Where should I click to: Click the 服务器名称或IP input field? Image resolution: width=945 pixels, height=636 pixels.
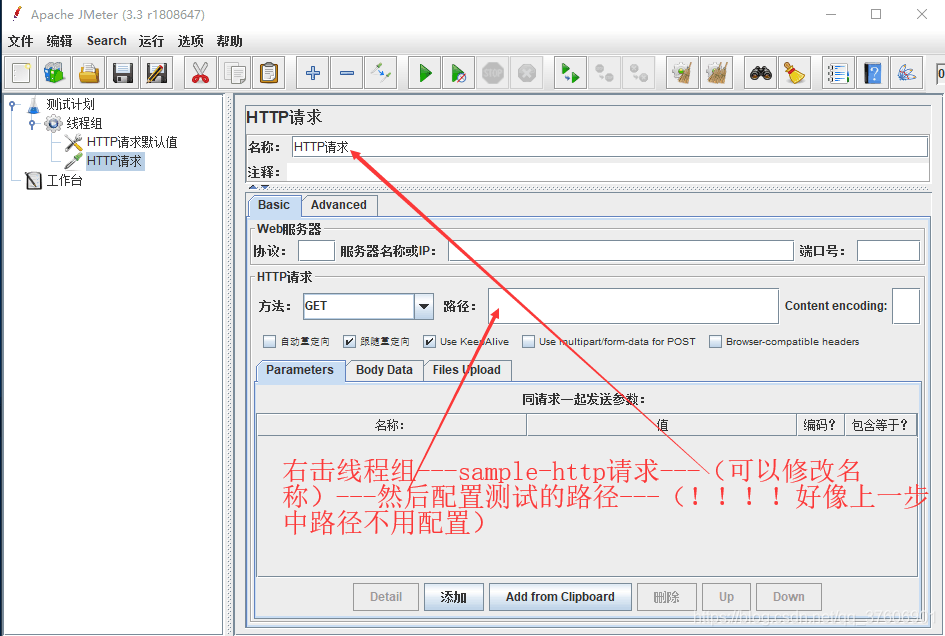621,251
